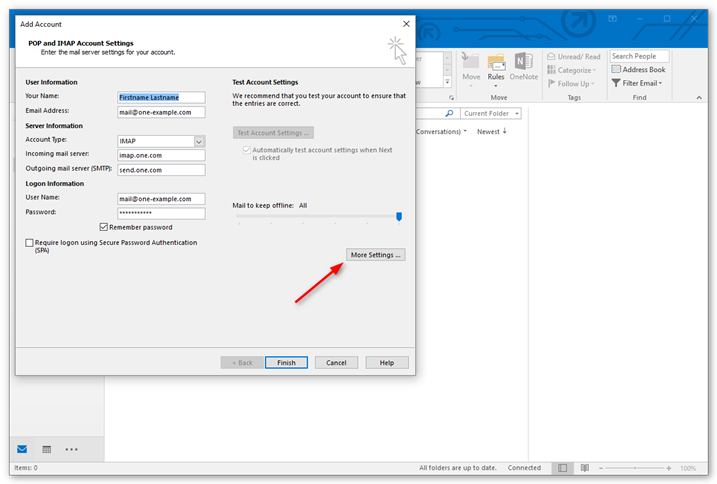
Task: Click the status bar zoom slider
Action: (x=635, y=468)
